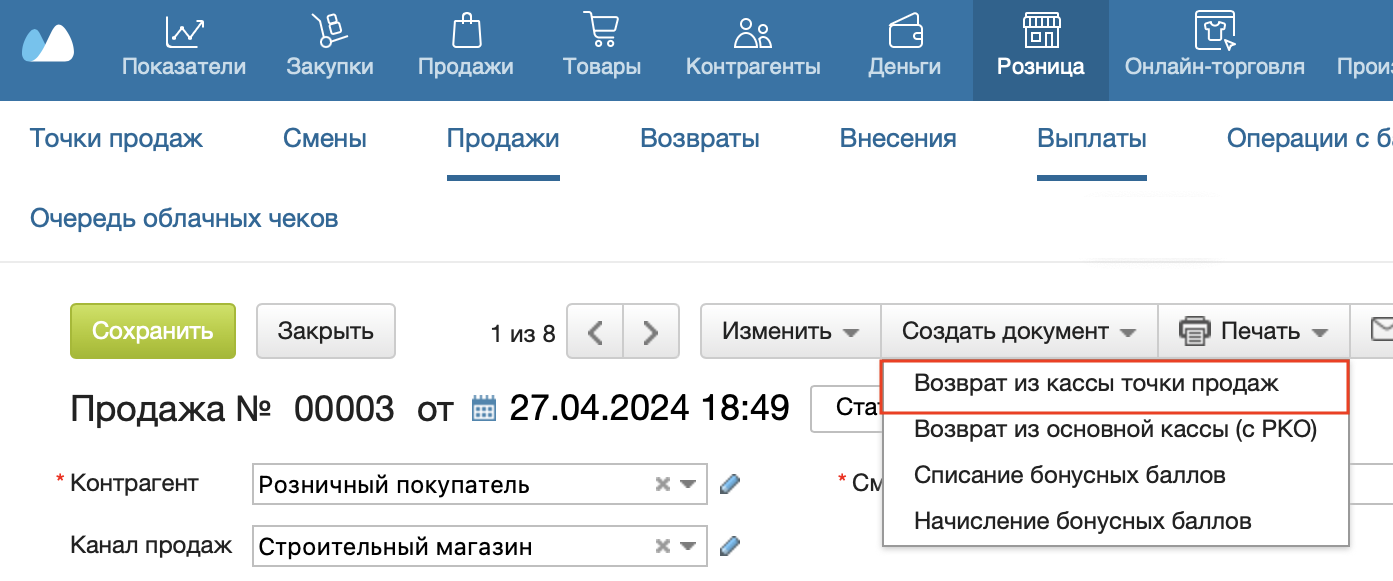Open the Онлайн-торговля section icon
The image size is (1393, 581).
click(x=1214, y=31)
